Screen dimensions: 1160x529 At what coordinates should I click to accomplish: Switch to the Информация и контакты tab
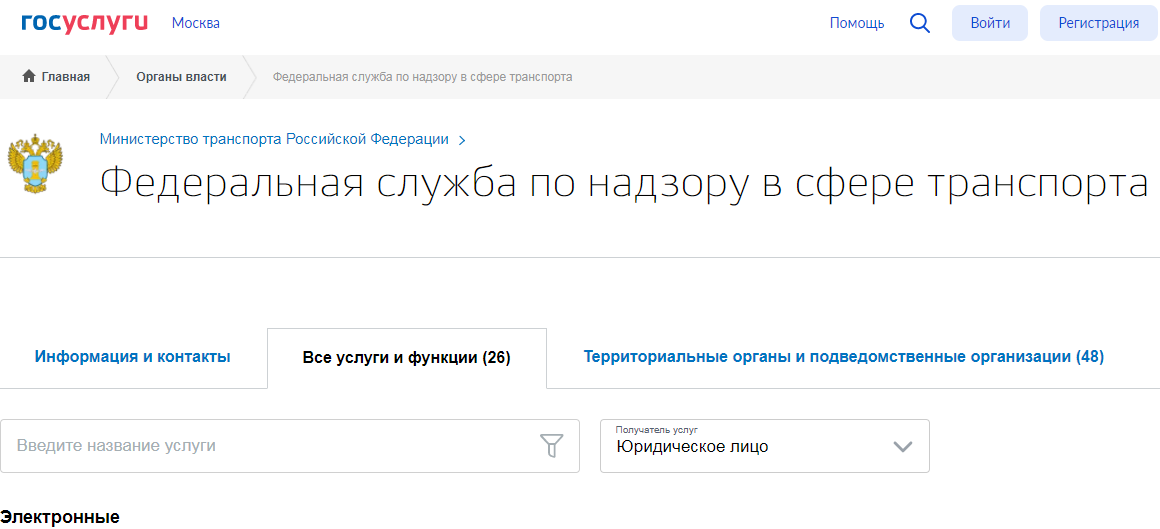pos(133,357)
